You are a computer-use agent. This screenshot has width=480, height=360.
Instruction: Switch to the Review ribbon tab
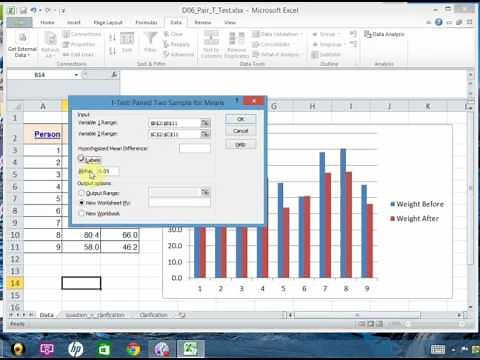(x=203, y=22)
